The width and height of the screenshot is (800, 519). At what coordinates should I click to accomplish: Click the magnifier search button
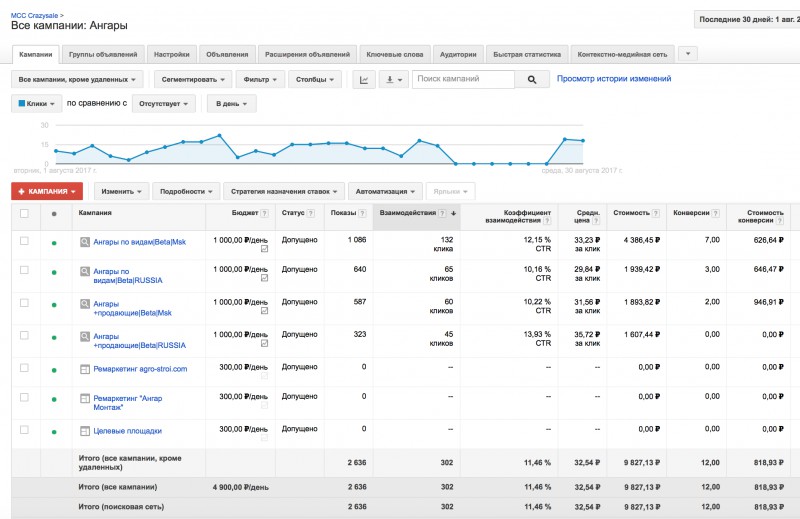[x=532, y=80]
